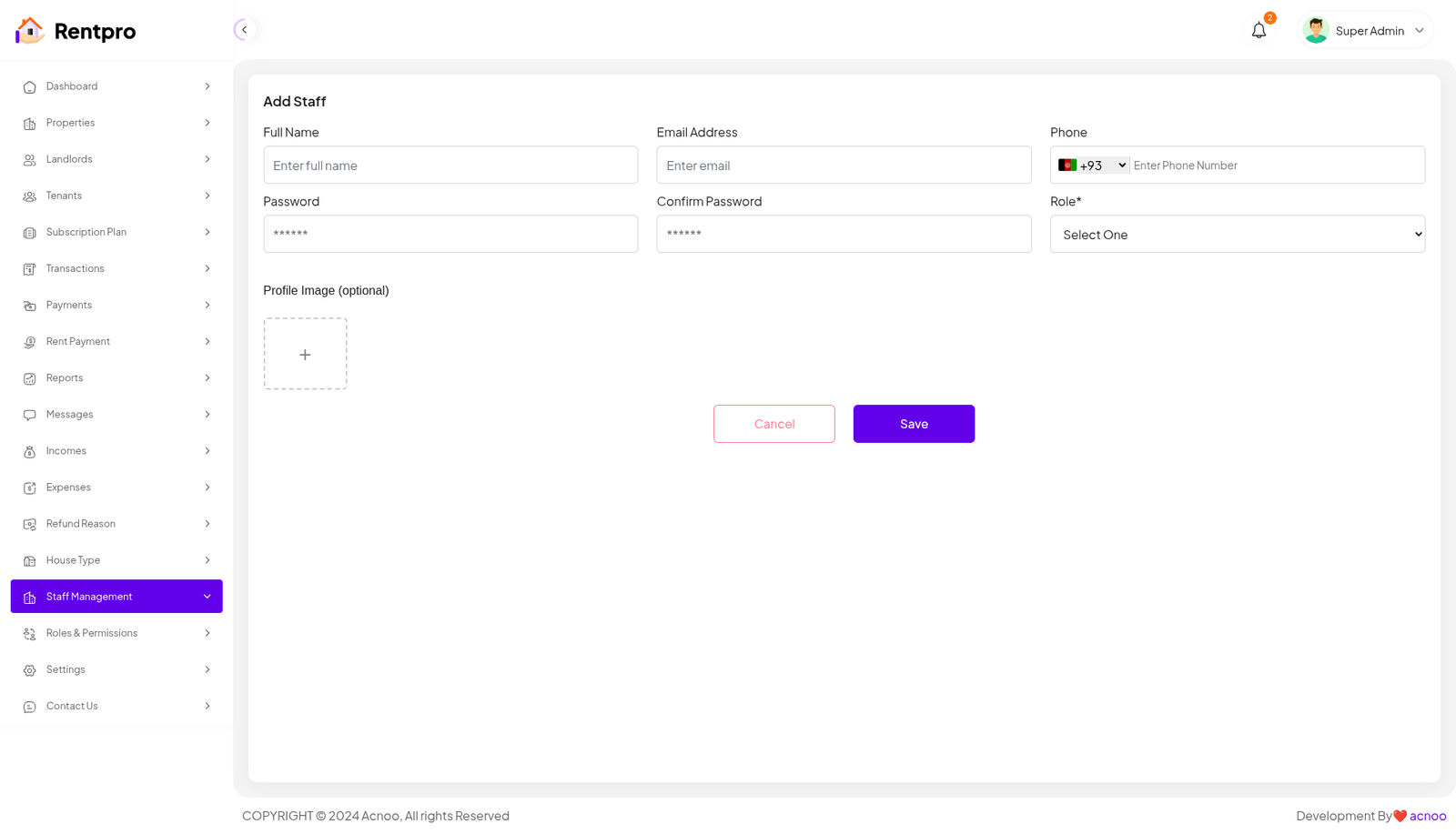The height and width of the screenshot is (834, 1456).
Task: Open the +93 country code dropdown
Action: (x=1093, y=166)
